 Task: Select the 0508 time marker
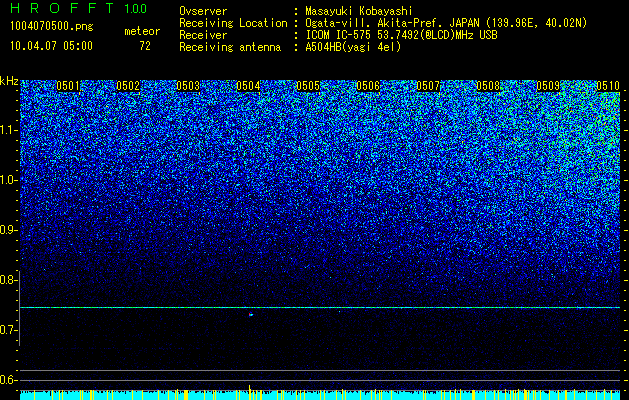coord(488,86)
